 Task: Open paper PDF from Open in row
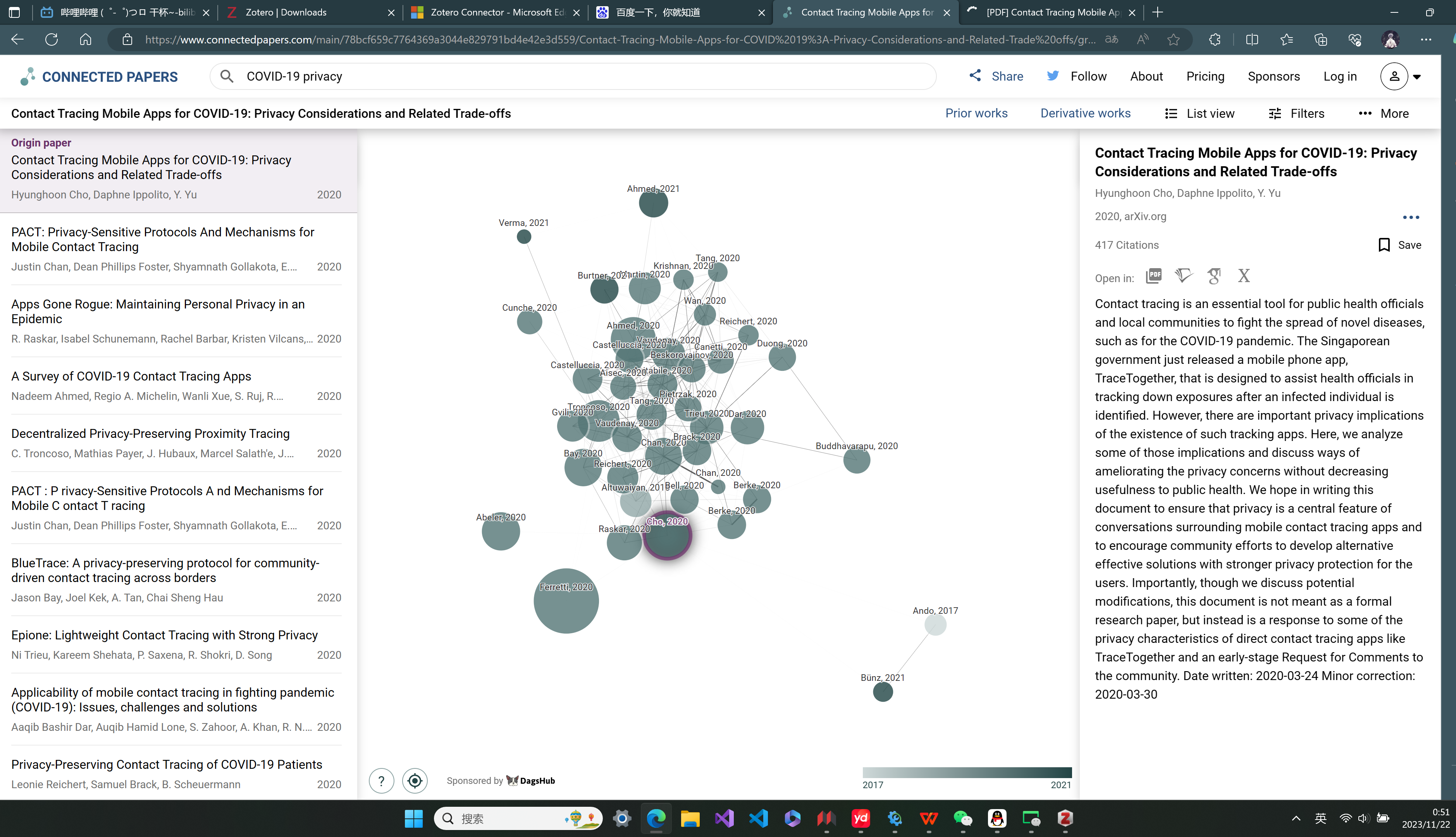pyautogui.click(x=1153, y=276)
